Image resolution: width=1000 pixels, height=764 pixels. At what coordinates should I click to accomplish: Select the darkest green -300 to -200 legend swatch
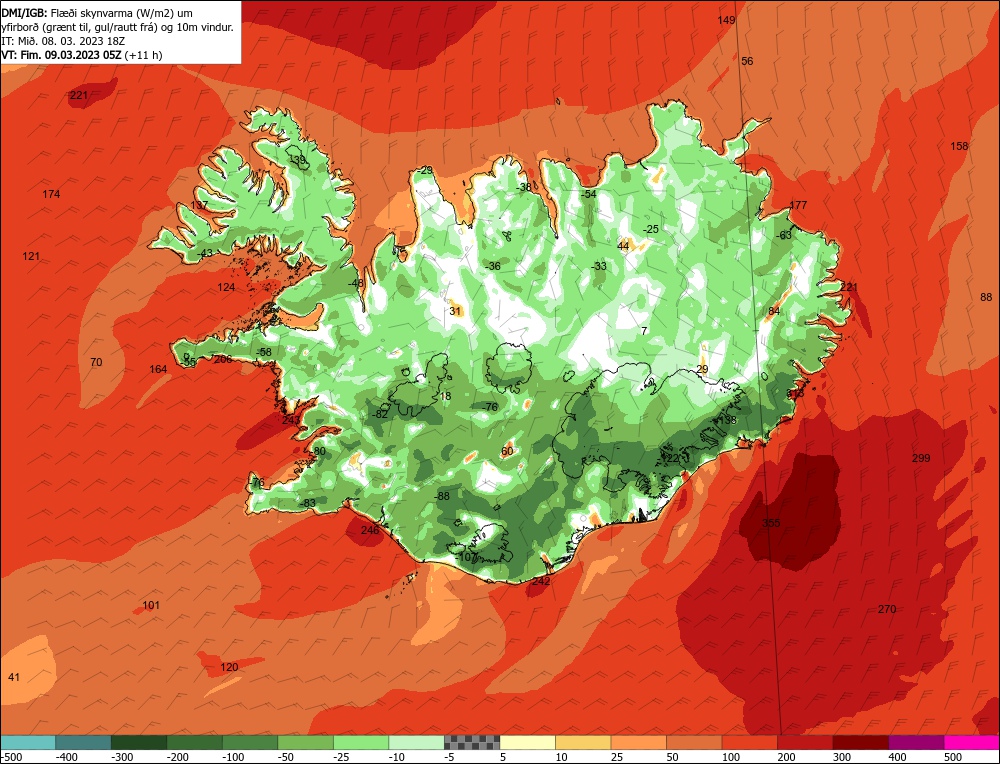pyautogui.click(x=139, y=742)
